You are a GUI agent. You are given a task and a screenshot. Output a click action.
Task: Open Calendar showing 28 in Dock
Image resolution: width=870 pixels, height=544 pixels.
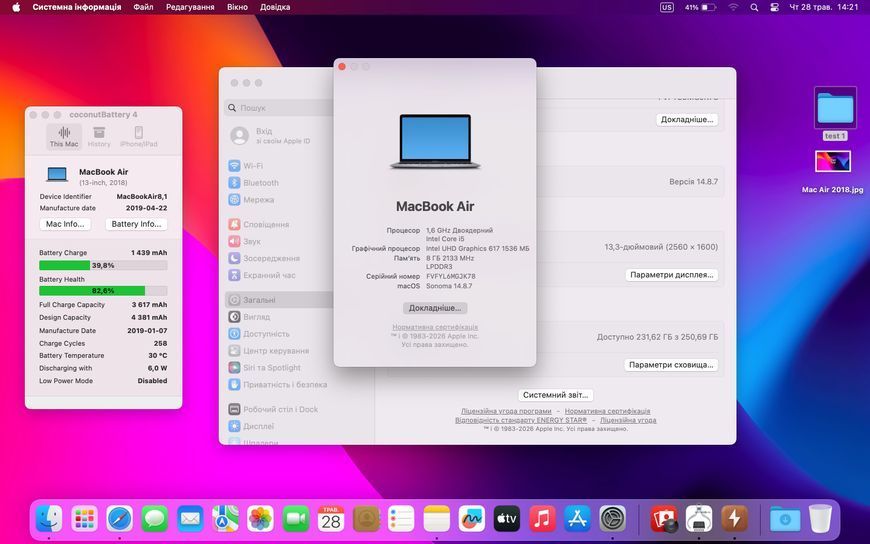(x=331, y=519)
